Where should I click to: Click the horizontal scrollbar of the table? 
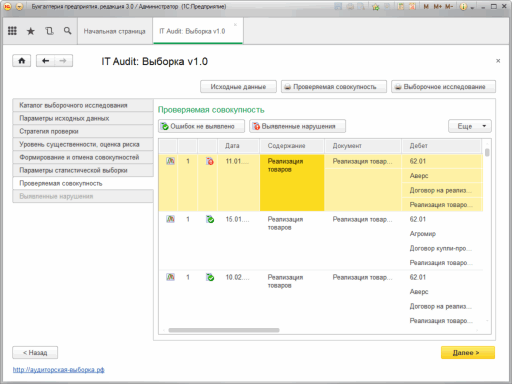[224, 330]
